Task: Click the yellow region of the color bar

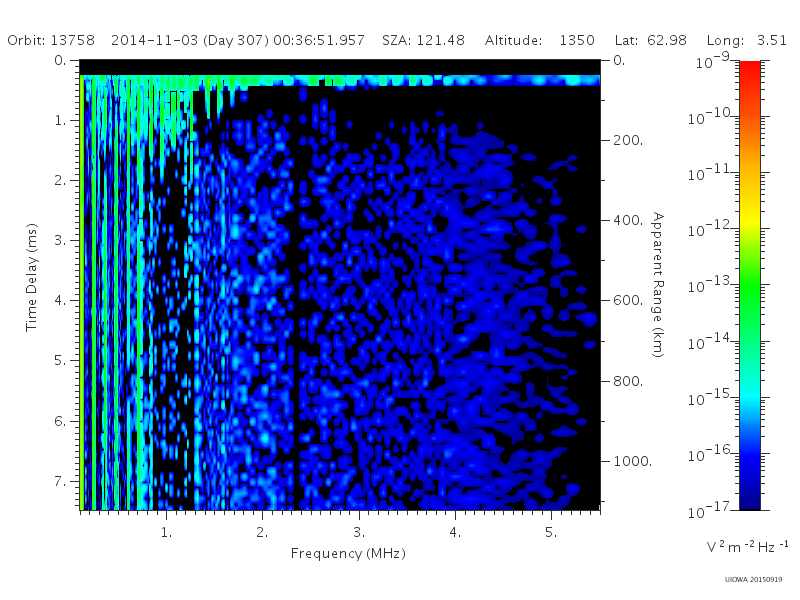Action: pyautogui.click(x=750, y=217)
